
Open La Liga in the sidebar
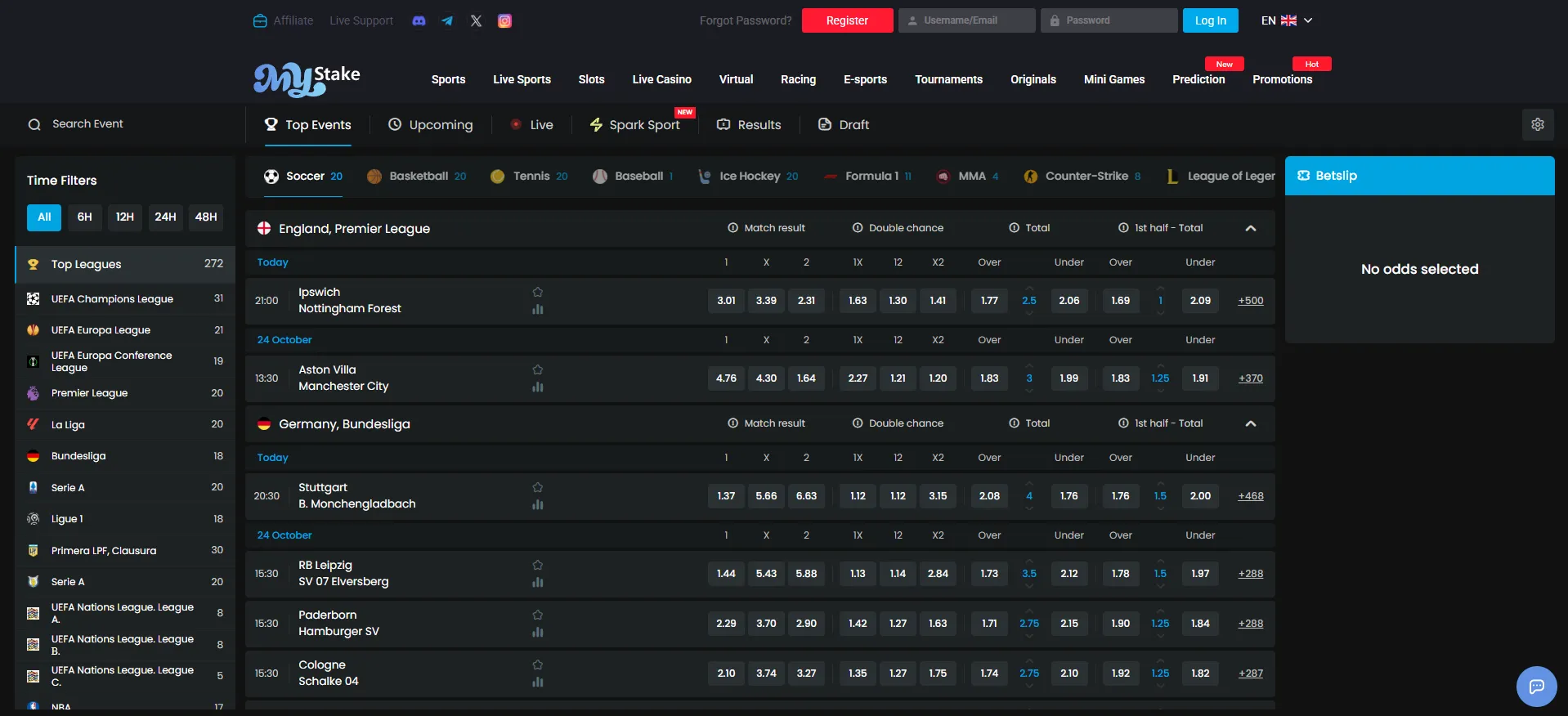125,424
